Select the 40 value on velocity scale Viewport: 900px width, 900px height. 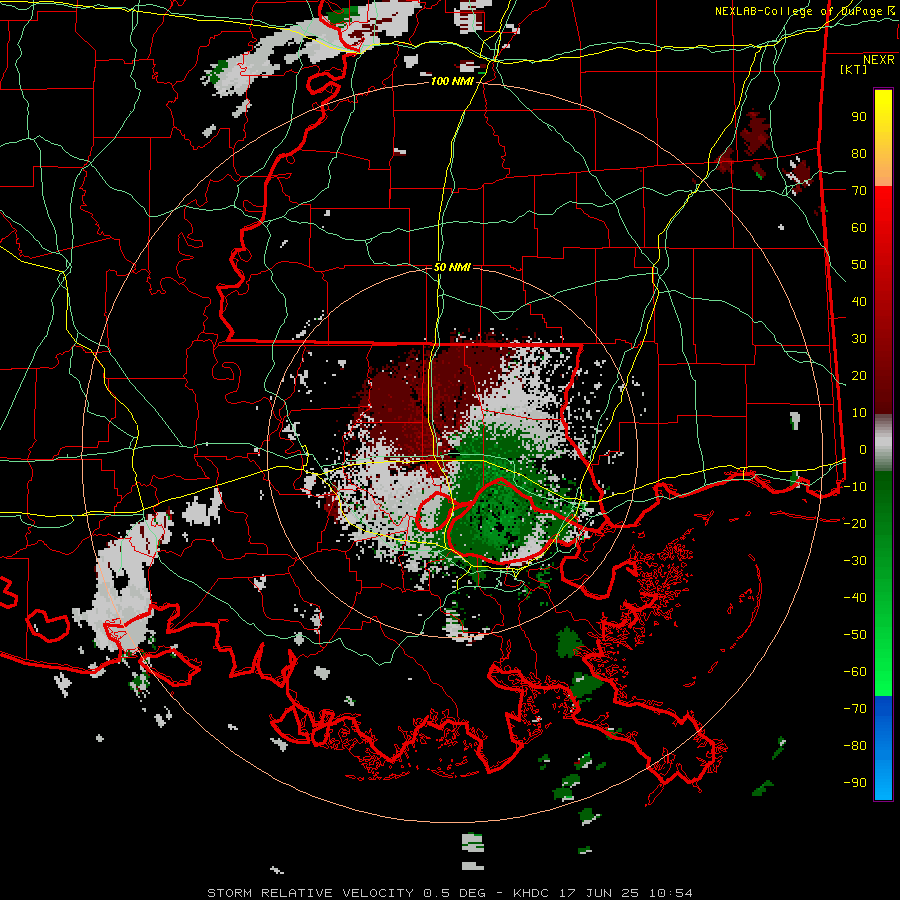click(x=859, y=302)
